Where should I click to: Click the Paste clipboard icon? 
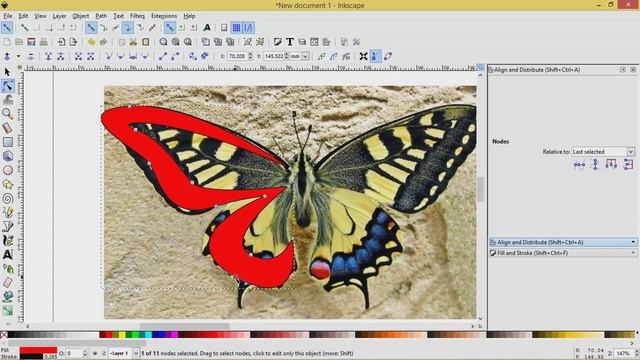[x=146, y=42]
